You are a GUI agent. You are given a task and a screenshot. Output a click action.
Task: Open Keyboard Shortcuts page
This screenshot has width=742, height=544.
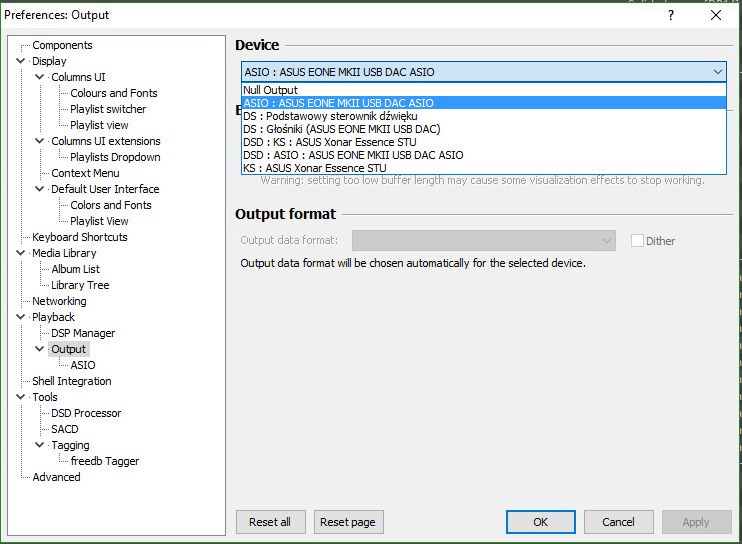[80, 237]
